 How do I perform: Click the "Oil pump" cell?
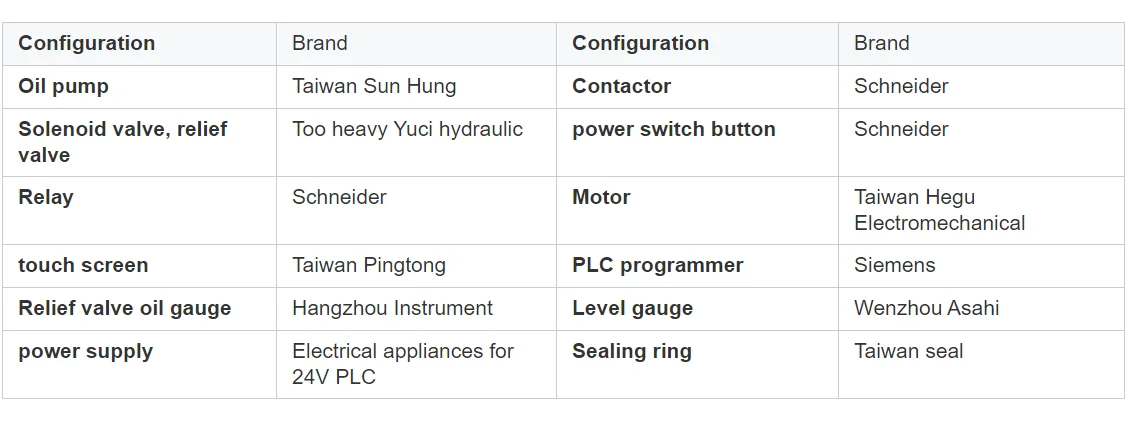63,87
